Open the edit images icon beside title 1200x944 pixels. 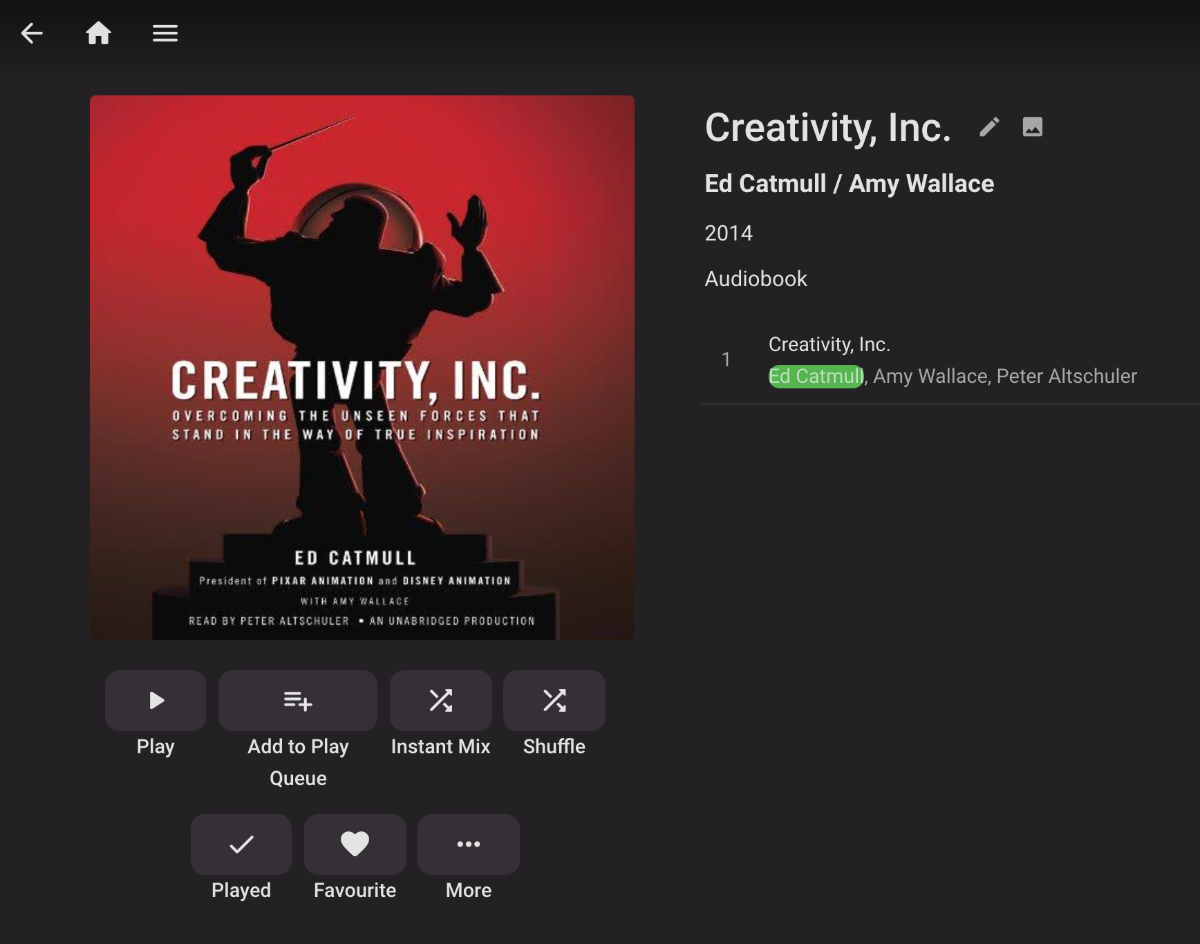click(1033, 127)
